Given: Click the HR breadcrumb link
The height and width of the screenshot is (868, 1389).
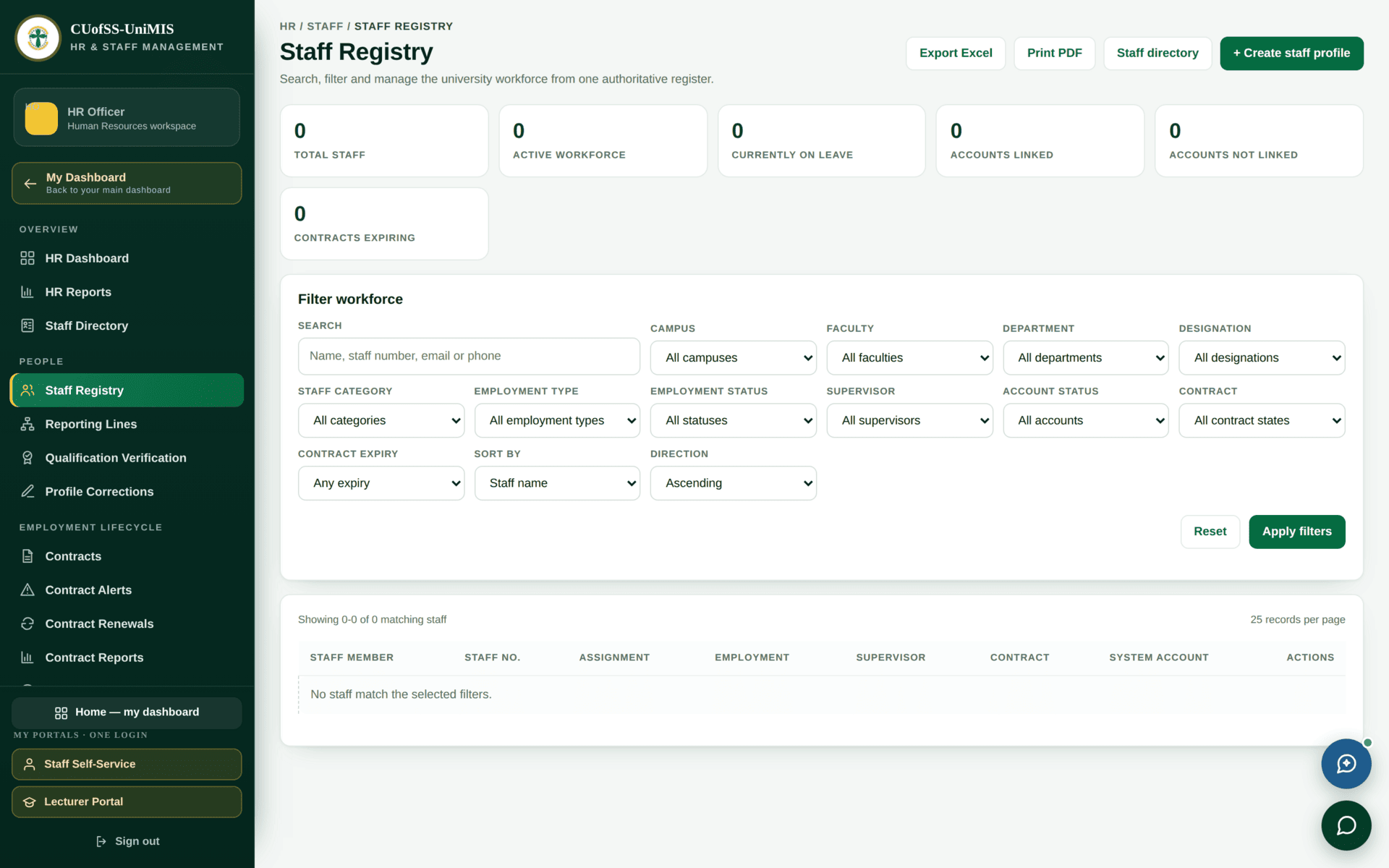Looking at the screenshot, I should coord(287,27).
